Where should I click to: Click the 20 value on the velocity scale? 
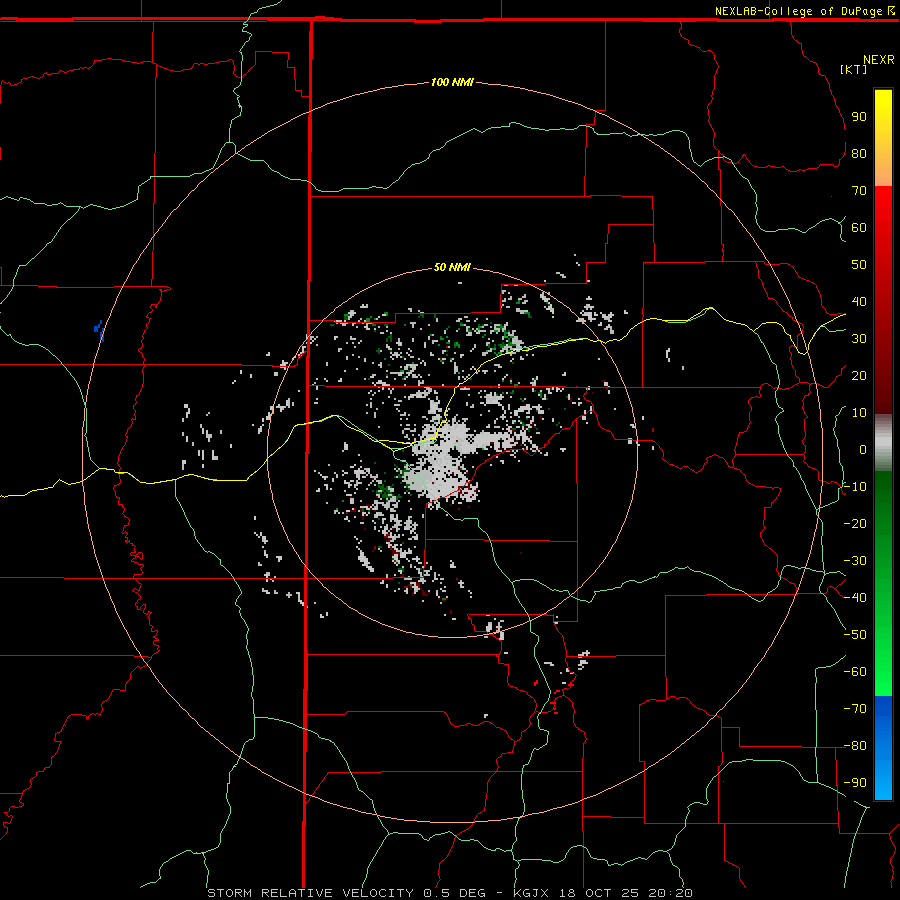[x=859, y=375]
